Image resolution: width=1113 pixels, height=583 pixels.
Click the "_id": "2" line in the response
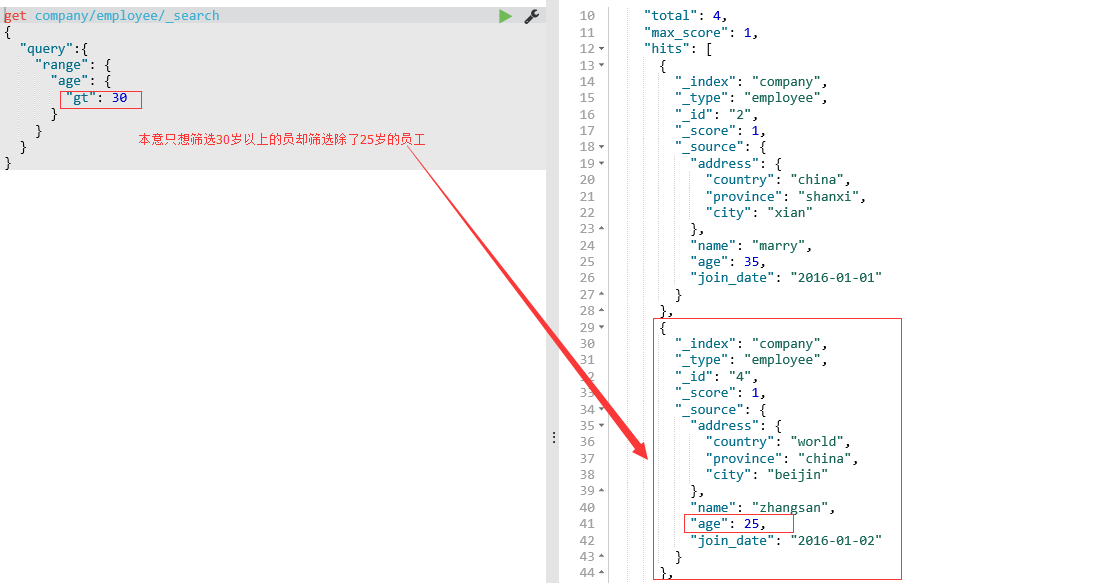point(716,114)
